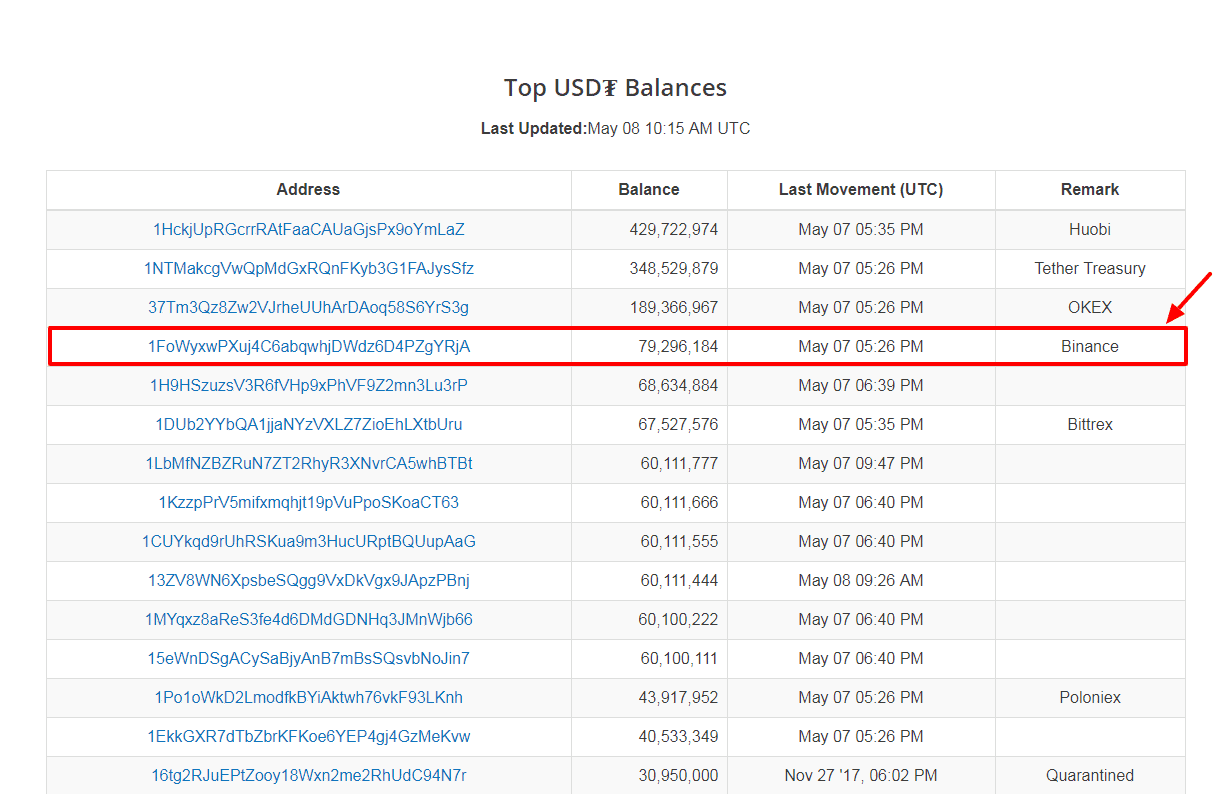The width and height of the screenshot is (1216, 794).
Task: Select the balance value 189,366,967
Action: (674, 308)
